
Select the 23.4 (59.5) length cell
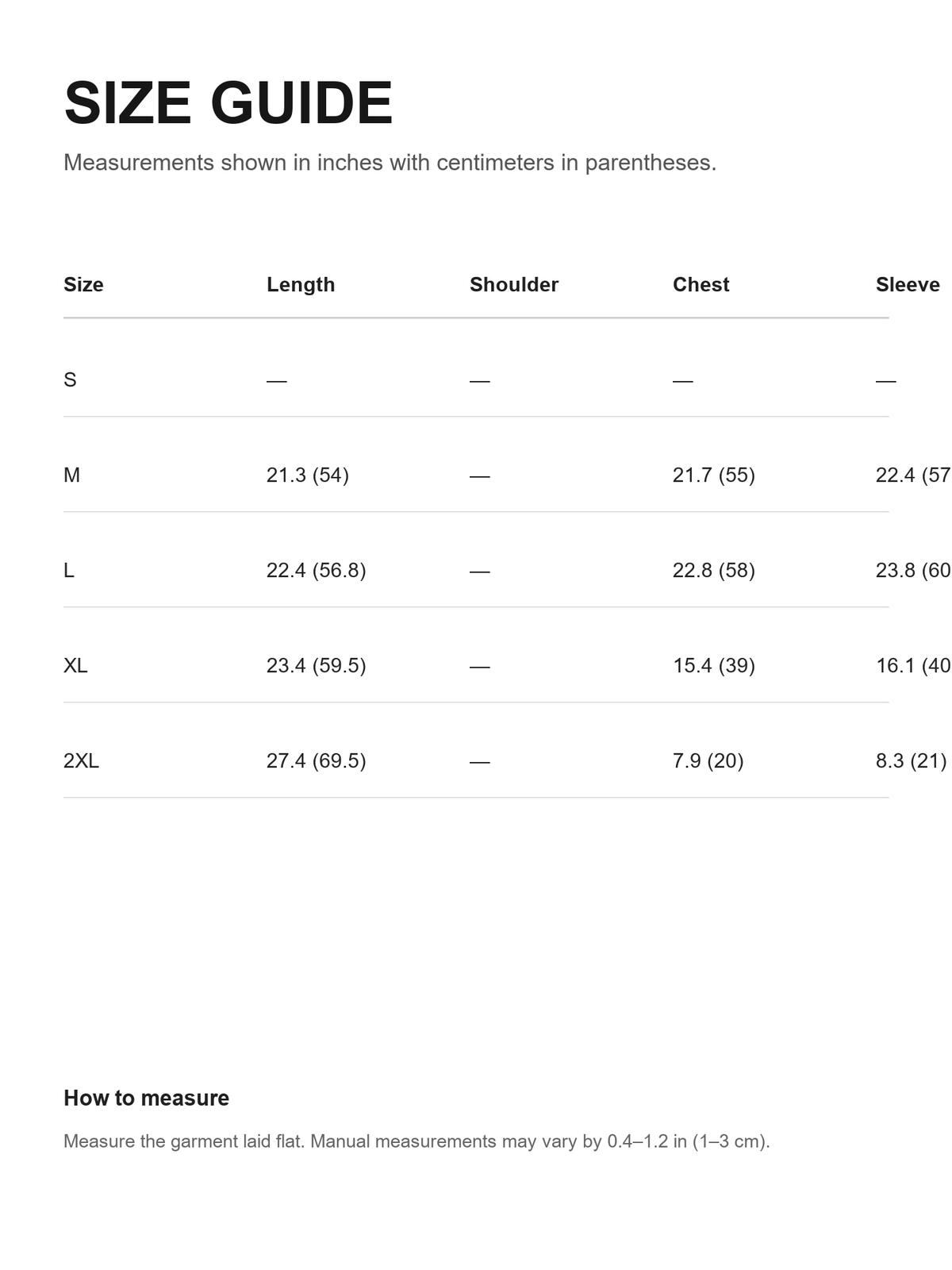tap(317, 665)
